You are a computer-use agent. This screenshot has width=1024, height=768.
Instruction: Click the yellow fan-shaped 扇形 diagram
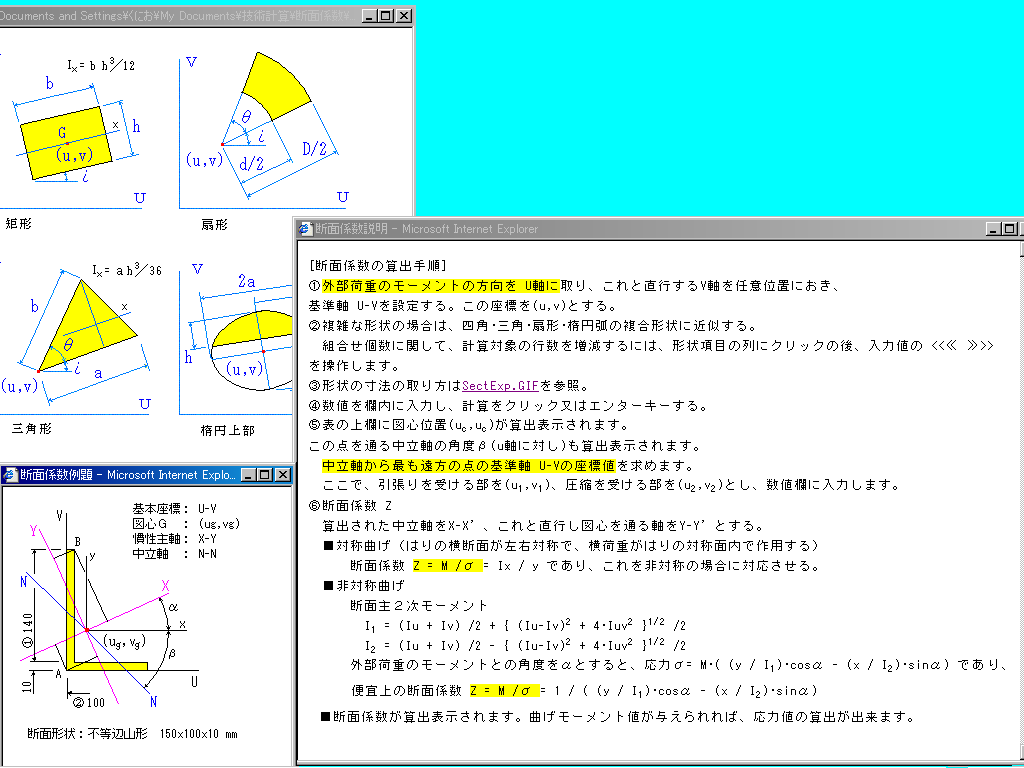pyautogui.click(x=275, y=80)
